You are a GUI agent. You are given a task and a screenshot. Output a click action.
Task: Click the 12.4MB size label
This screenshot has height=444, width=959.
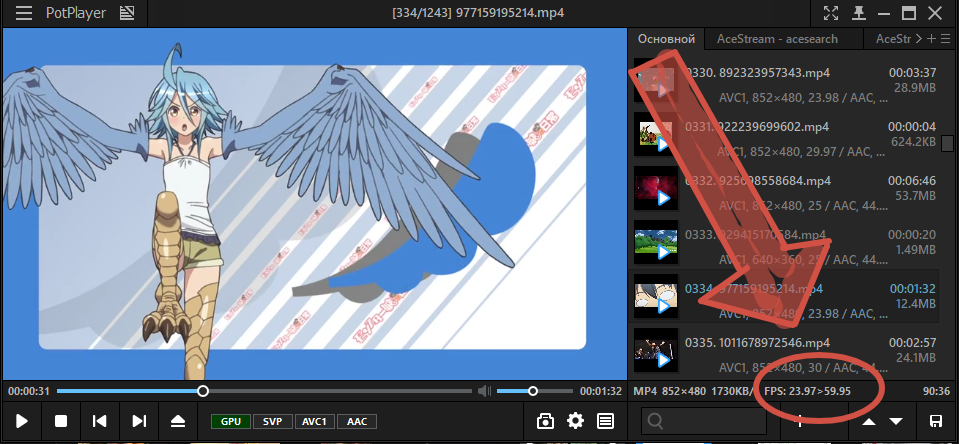tap(915, 303)
